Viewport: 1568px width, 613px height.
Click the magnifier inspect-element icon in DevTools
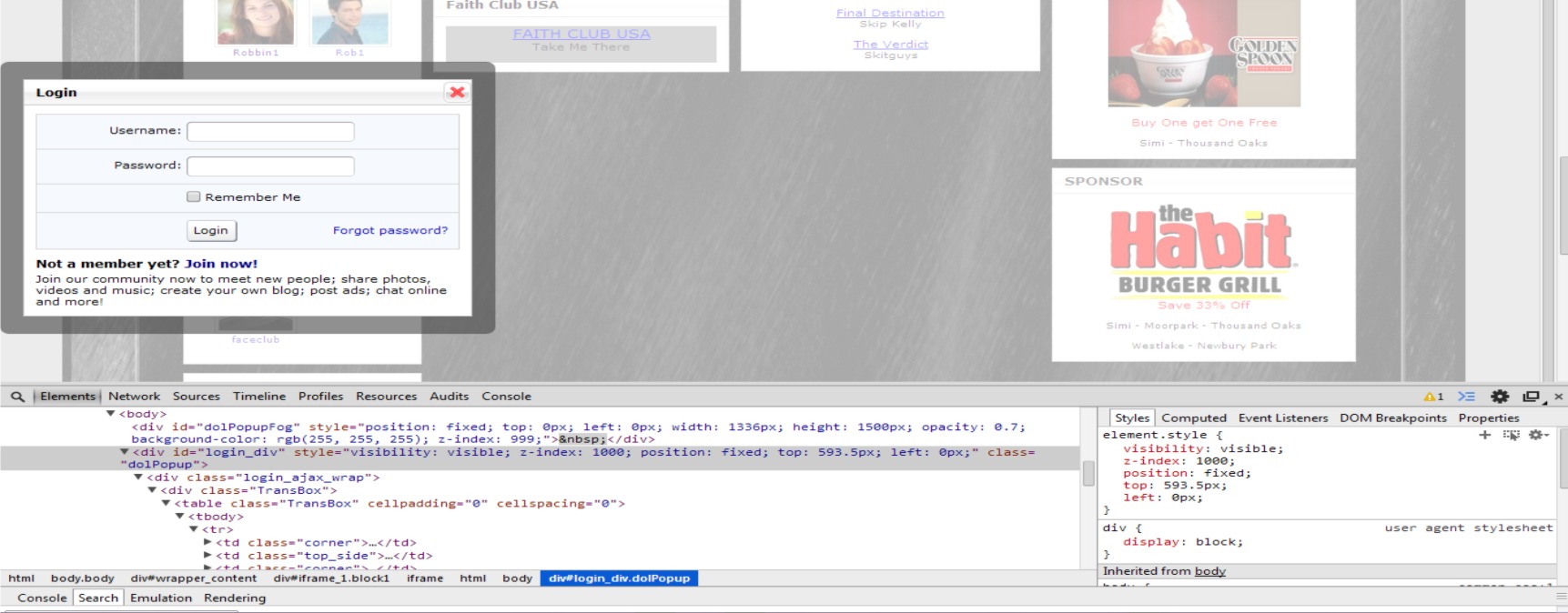click(17, 397)
